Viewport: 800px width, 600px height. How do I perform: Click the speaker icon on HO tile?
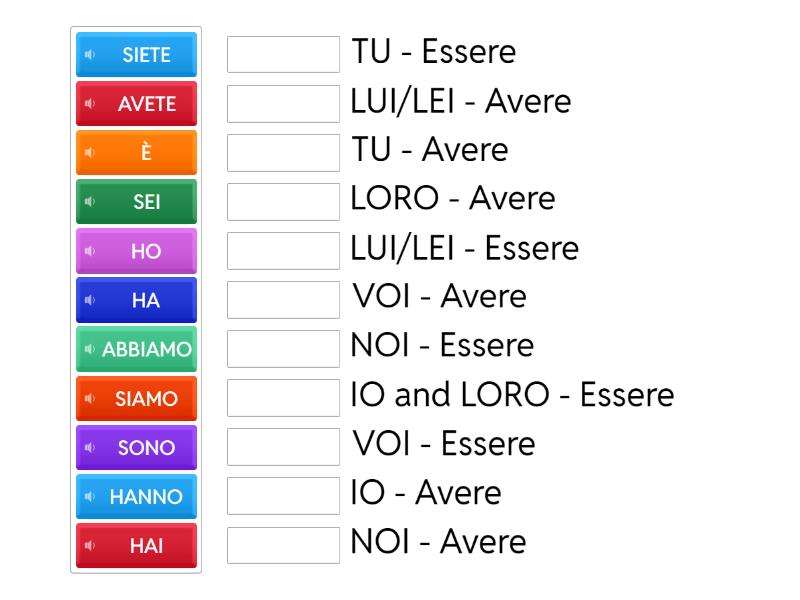tap(90, 251)
